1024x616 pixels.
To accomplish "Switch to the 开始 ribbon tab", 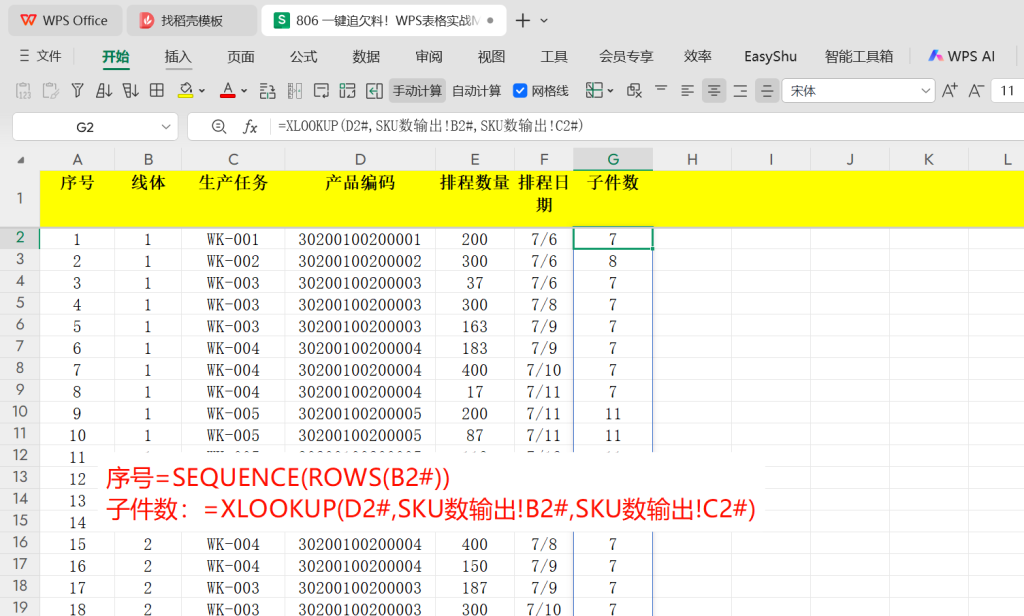I will [116, 57].
